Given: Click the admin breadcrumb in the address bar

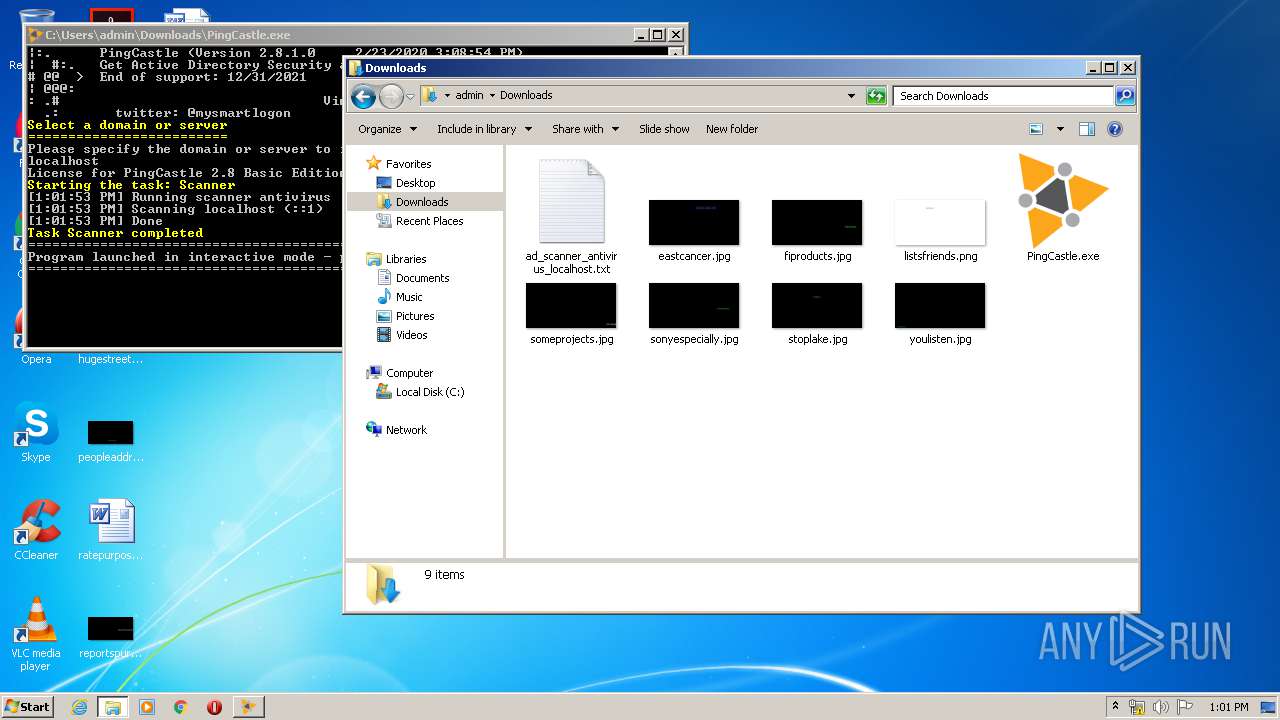Looking at the screenshot, I should click(x=469, y=96).
